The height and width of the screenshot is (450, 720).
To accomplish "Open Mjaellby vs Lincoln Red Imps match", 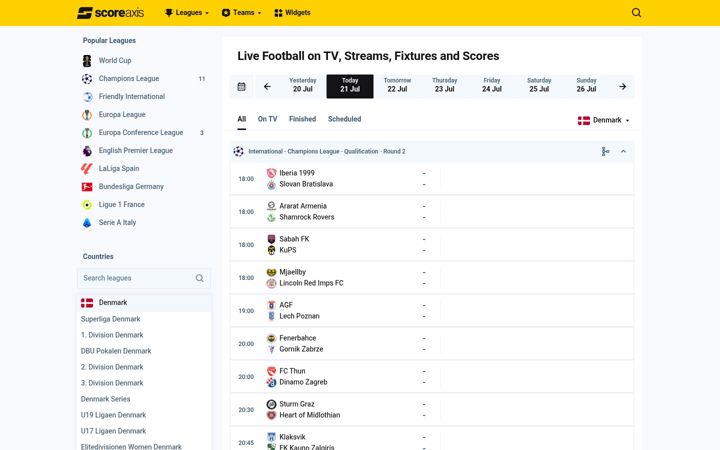I will click(432, 278).
